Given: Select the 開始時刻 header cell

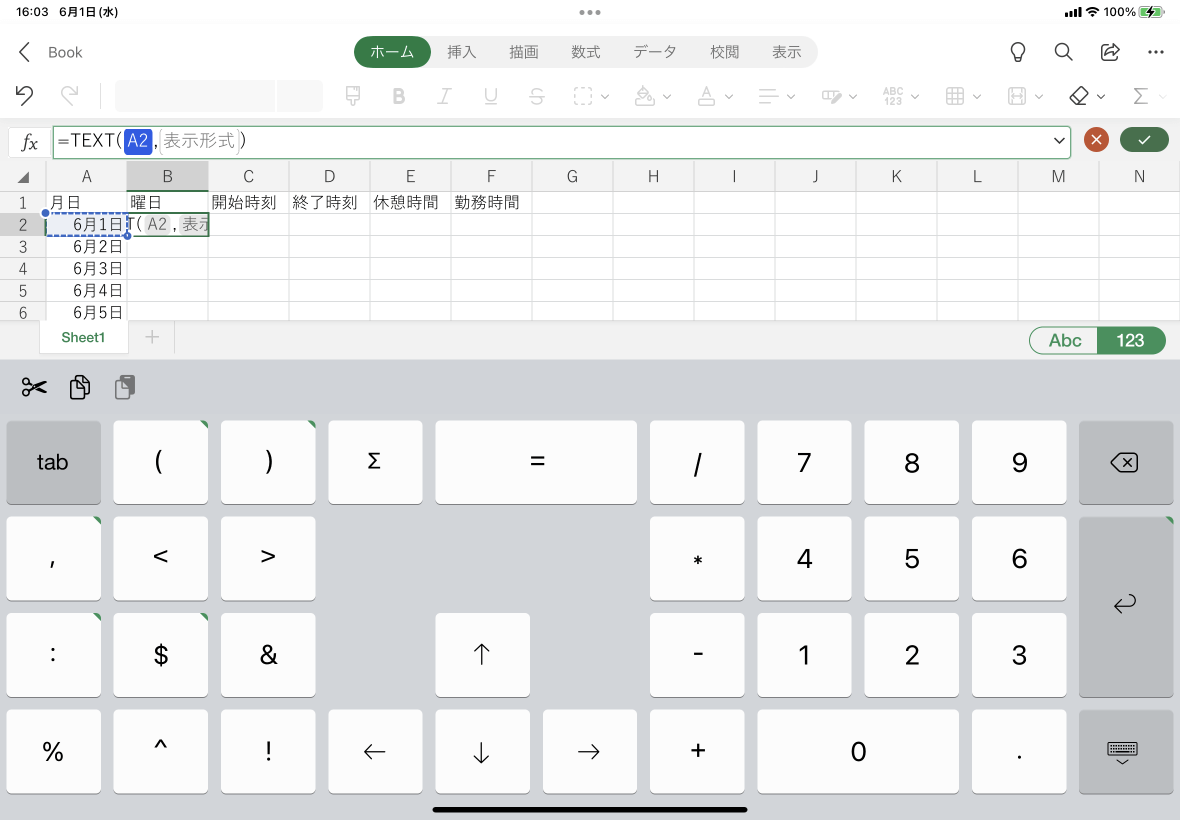Looking at the screenshot, I should click(248, 203).
